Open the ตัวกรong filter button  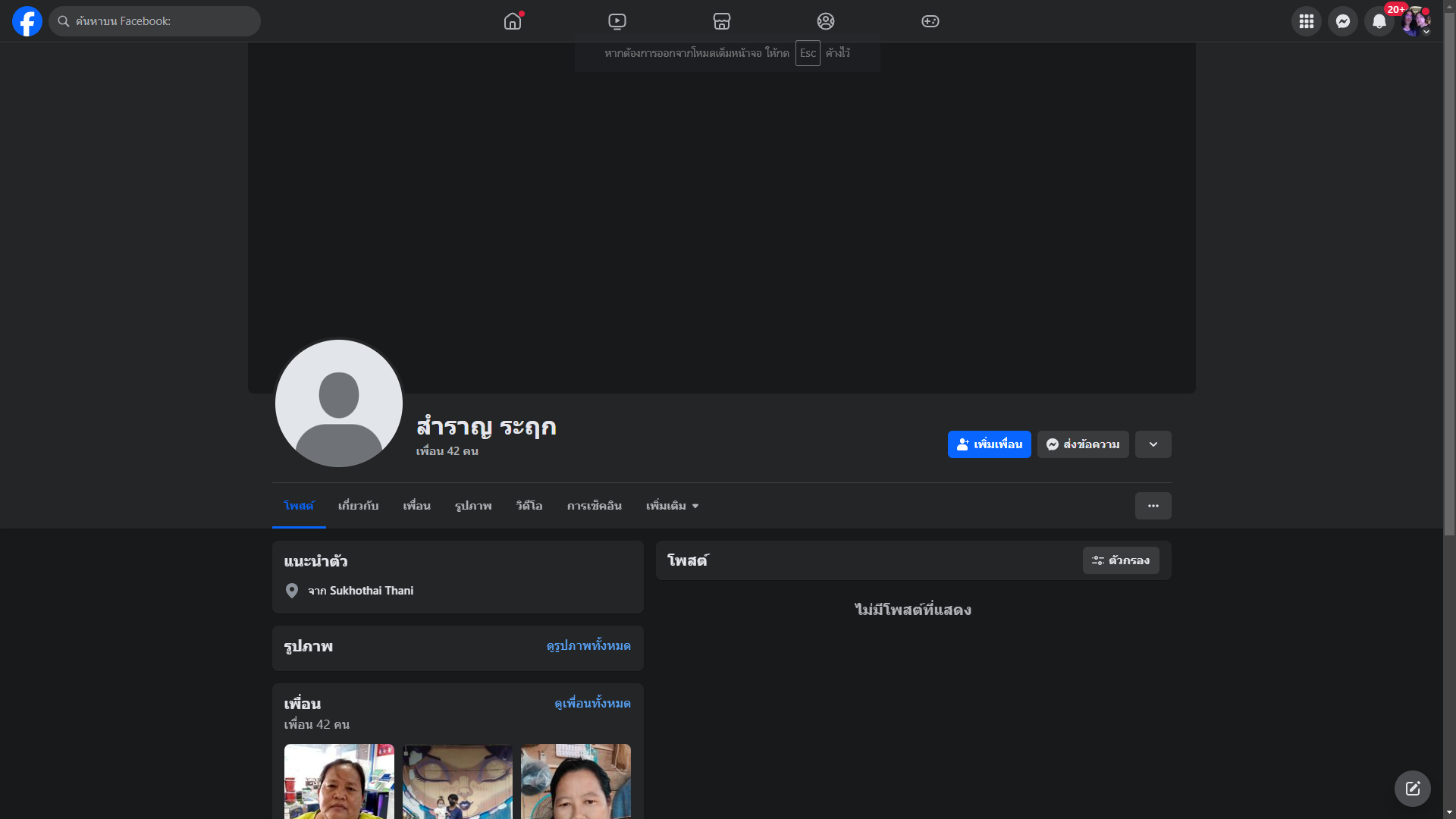point(1121,560)
